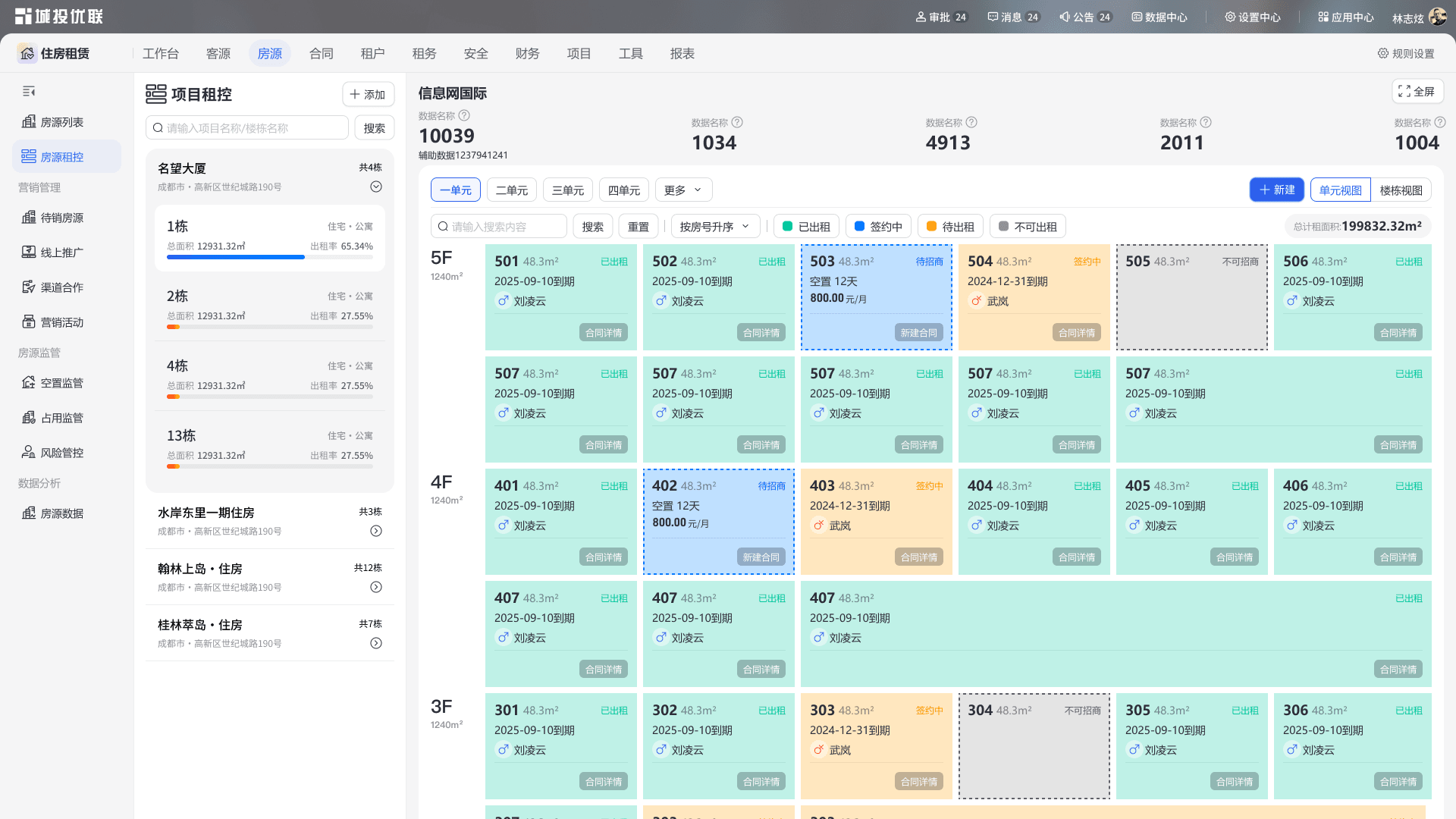Viewport: 1456px width, 819px height.
Task: Open the 更多 units dropdown
Action: click(x=683, y=190)
